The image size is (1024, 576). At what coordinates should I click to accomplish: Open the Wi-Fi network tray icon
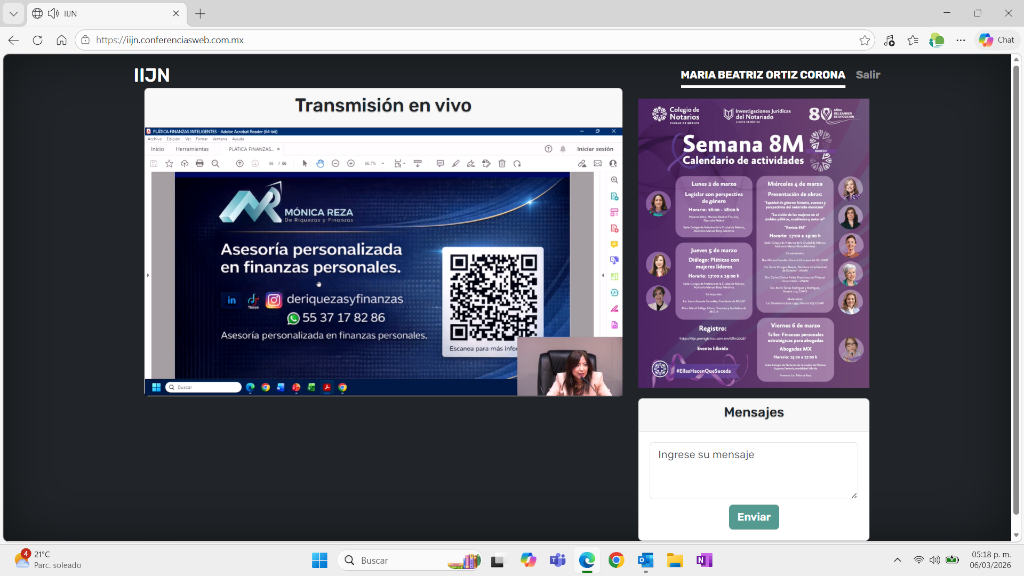pyautogui.click(x=919, y=560)
